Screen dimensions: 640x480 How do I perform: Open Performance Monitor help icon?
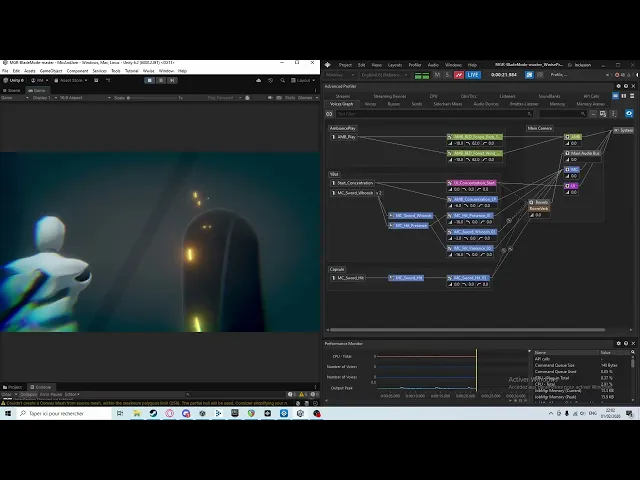(x=626, y=344)
